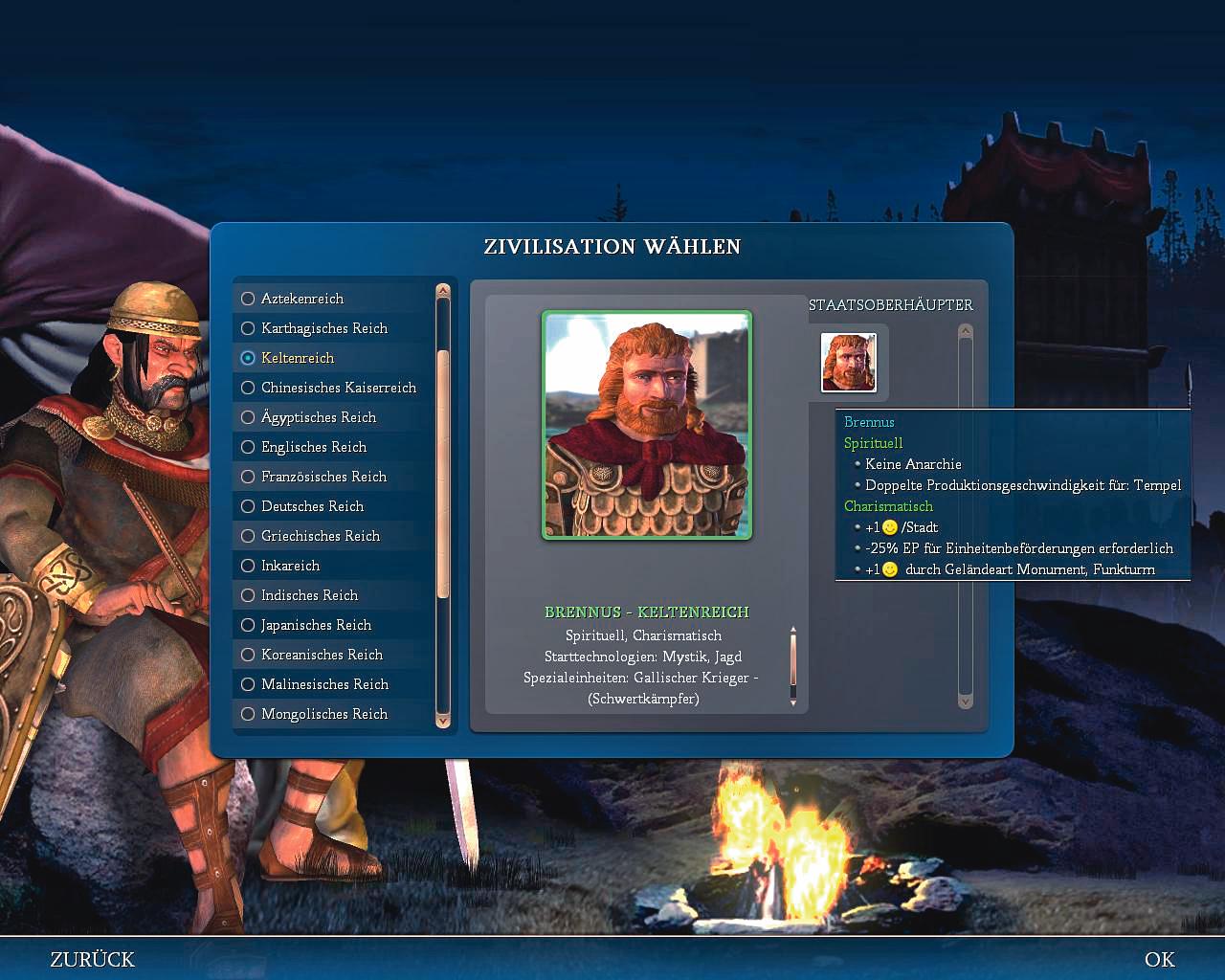Click the leader description scroll-down arrow
Image resolution: width=1225 pixels, height=980 pixels.
tap(793, 702)
